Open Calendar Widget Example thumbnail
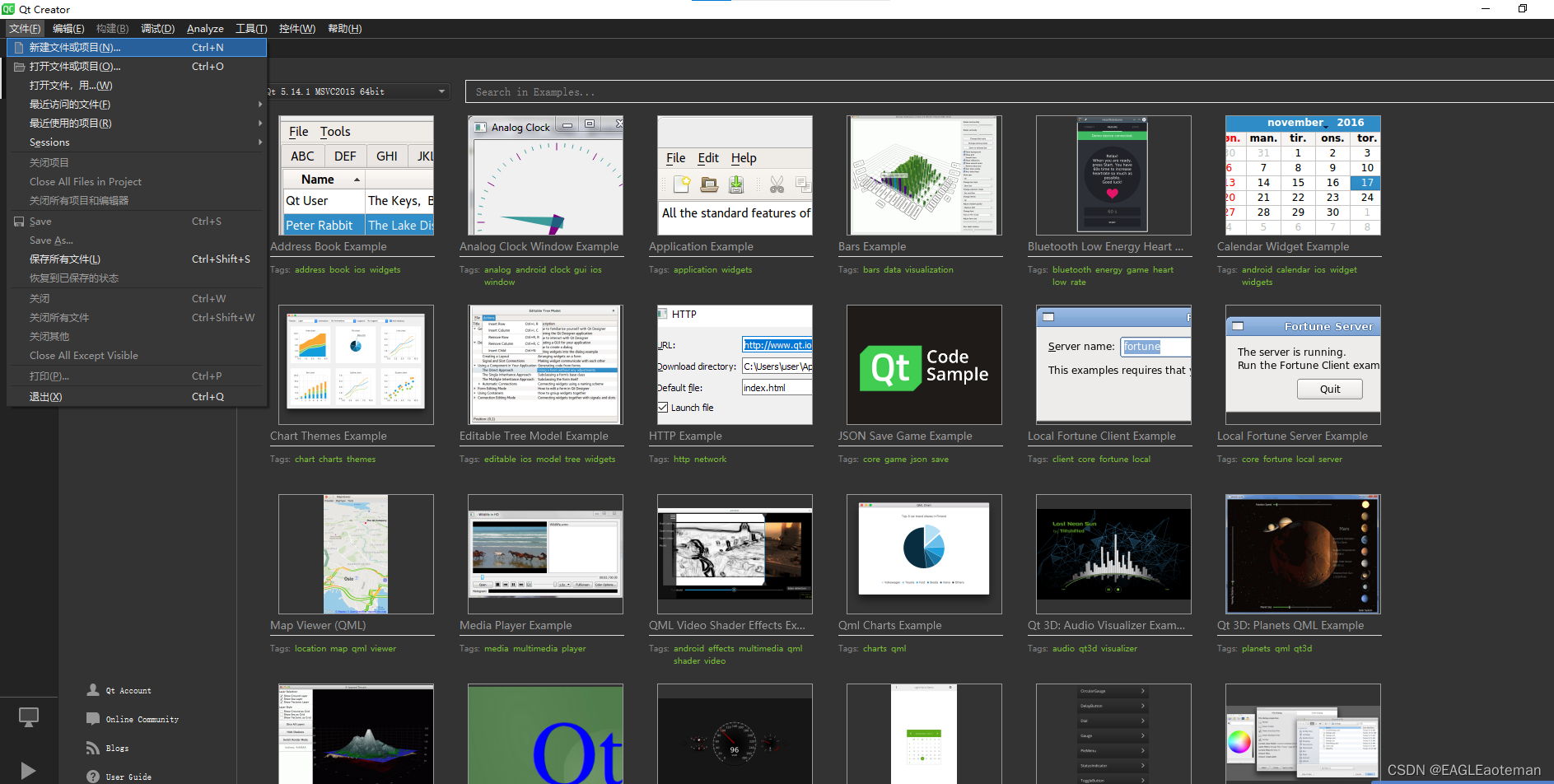The height and width of the screenshot is (784, 1554). click(x=1303, y=175)
